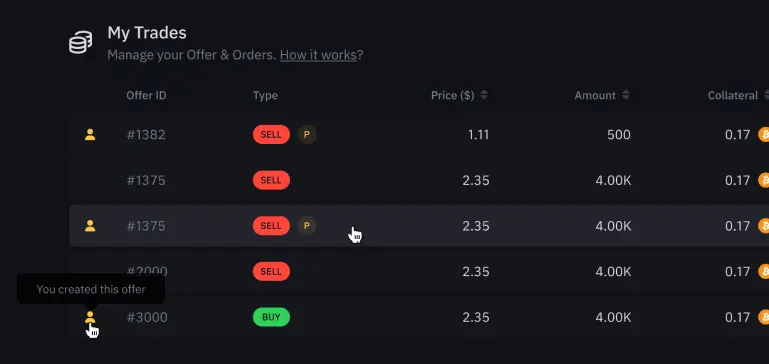Image resolution: width=769 pixels, height=364 pixels.
Task: Sort table by Collateral column header
Action: click(733, 95)
